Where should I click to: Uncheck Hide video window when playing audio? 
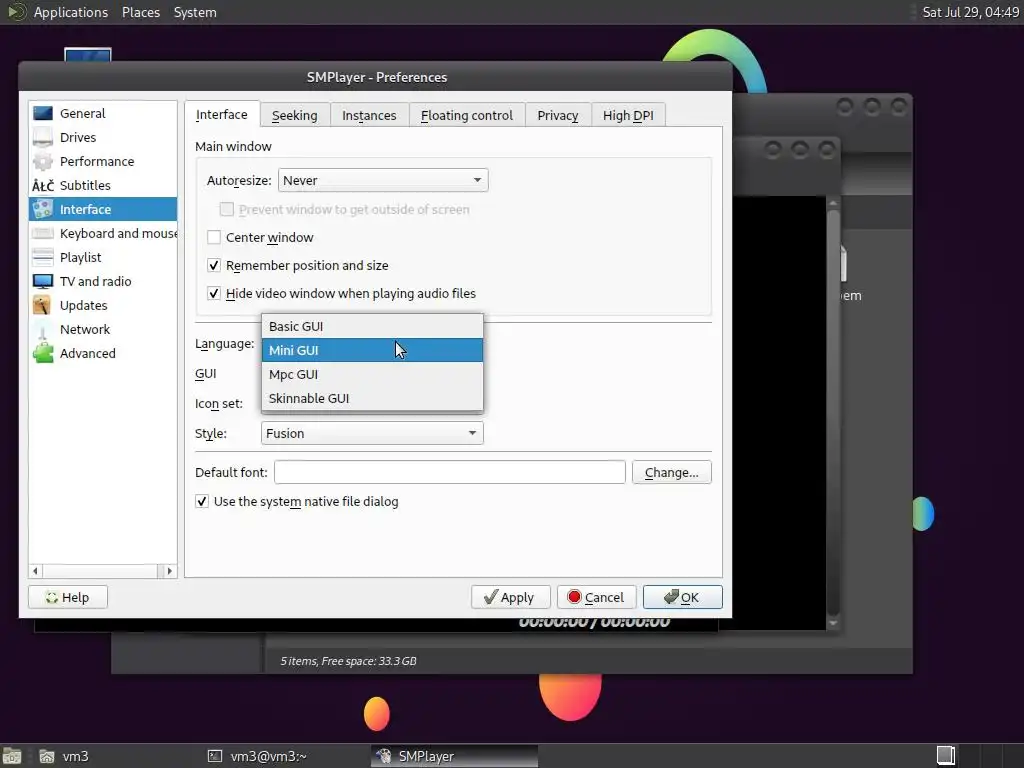pyautogui.click(x=214, y=293)
